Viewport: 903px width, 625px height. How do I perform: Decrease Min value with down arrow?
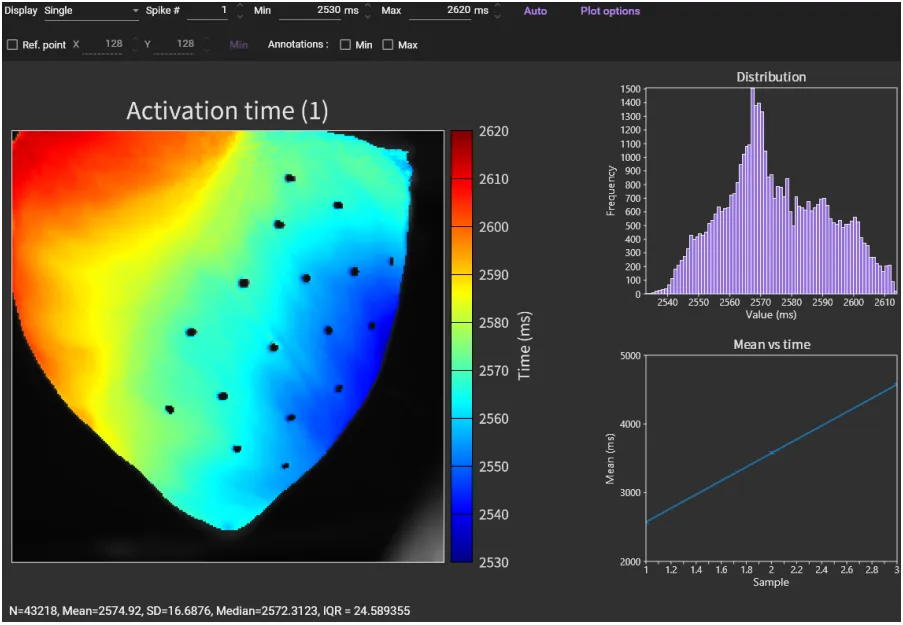366,16
